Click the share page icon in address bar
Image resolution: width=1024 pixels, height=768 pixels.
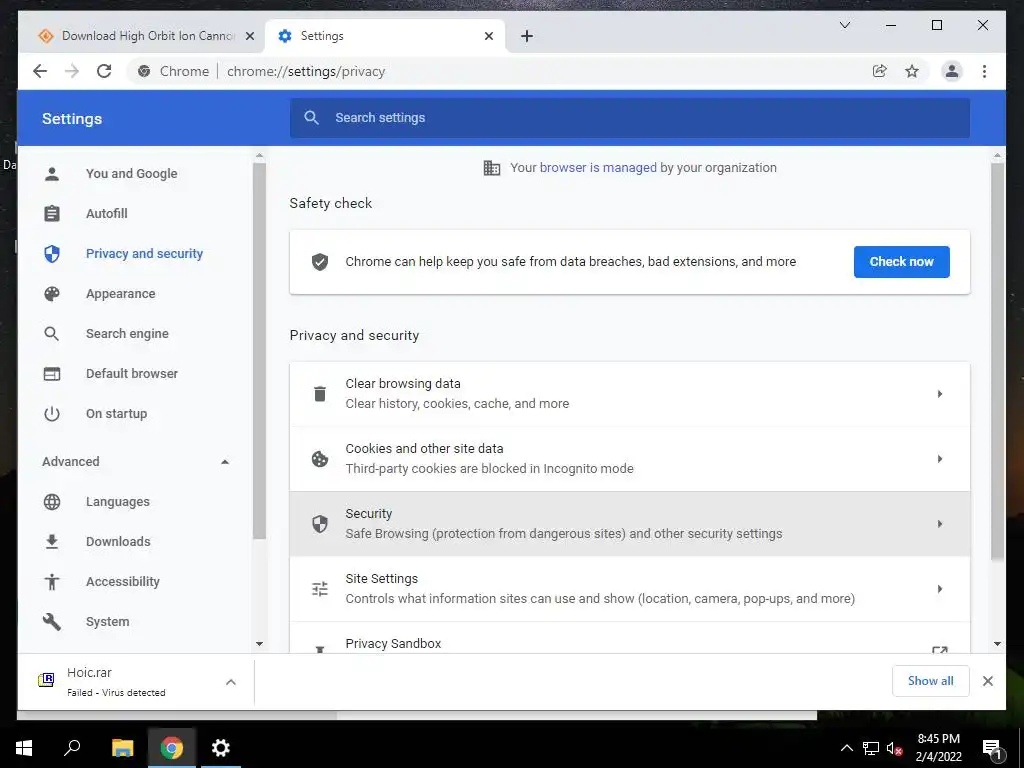click(880, 71)
